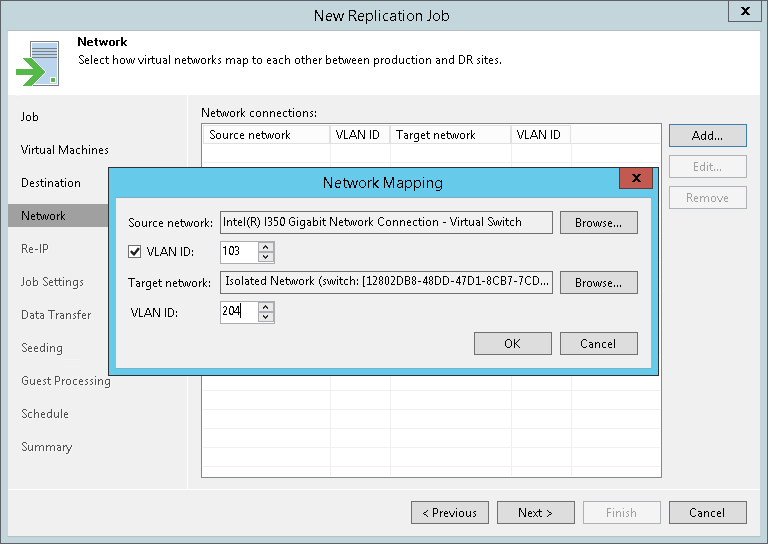768x544 pixels.
Task: Click OK in Network Mapping dialog
Action: (512, 344)
